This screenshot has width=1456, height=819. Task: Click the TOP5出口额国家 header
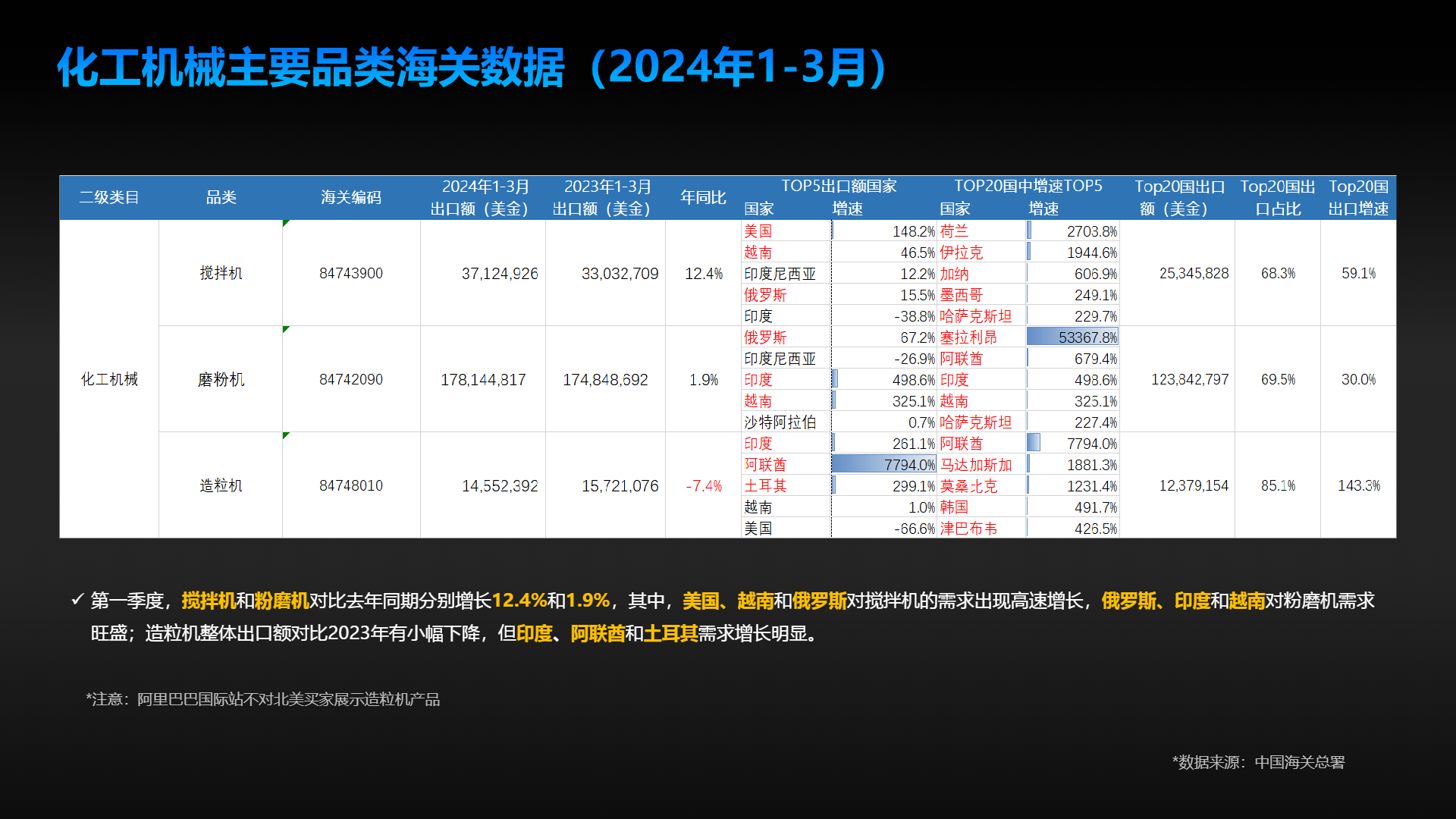click(x=839, y=186)
